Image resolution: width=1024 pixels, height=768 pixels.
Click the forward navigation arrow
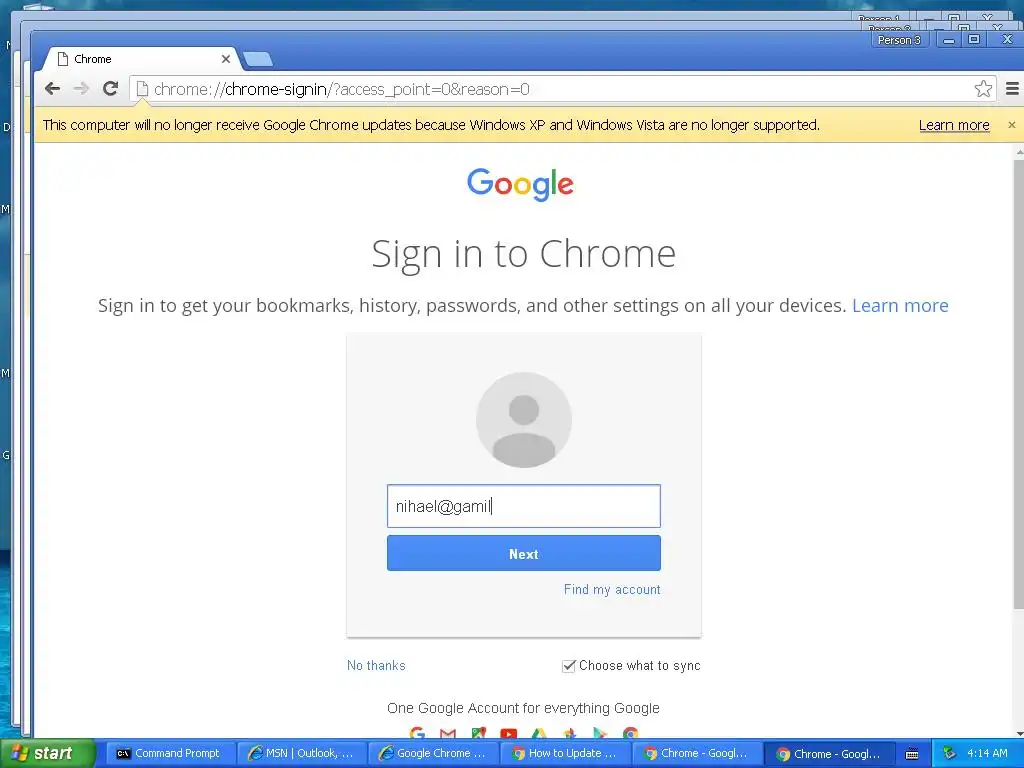coord(81,88)
